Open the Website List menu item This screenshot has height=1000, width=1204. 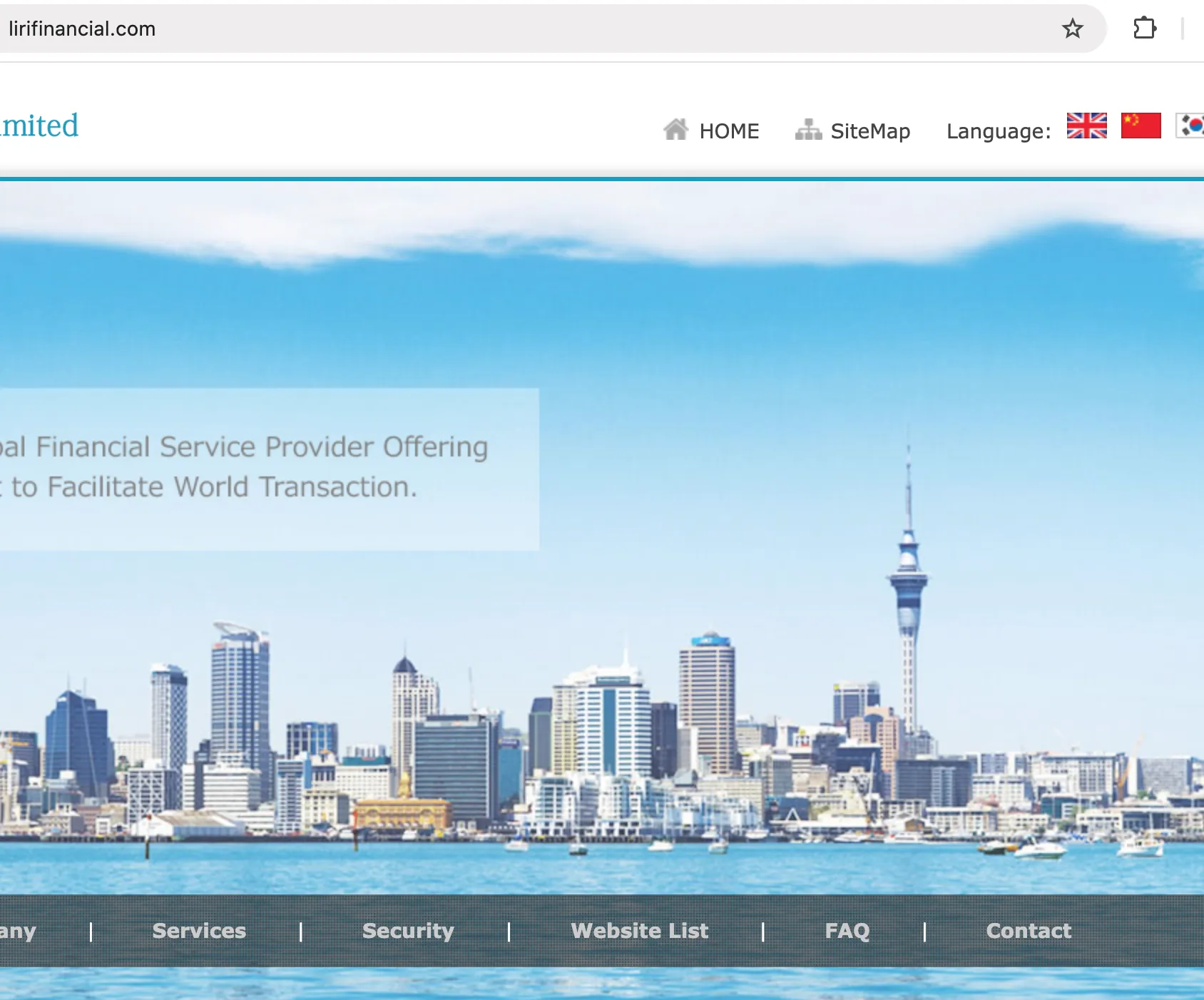[640, 931]
